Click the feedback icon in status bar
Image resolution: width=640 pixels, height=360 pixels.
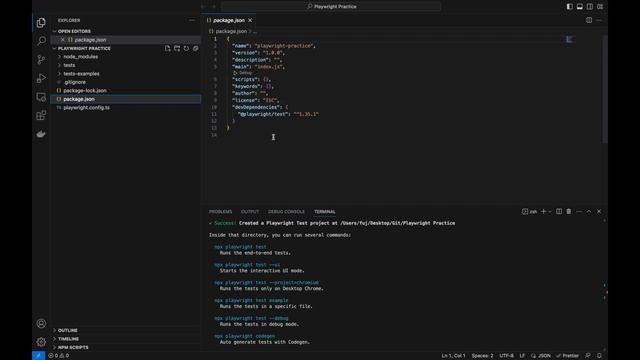(588, 356)
